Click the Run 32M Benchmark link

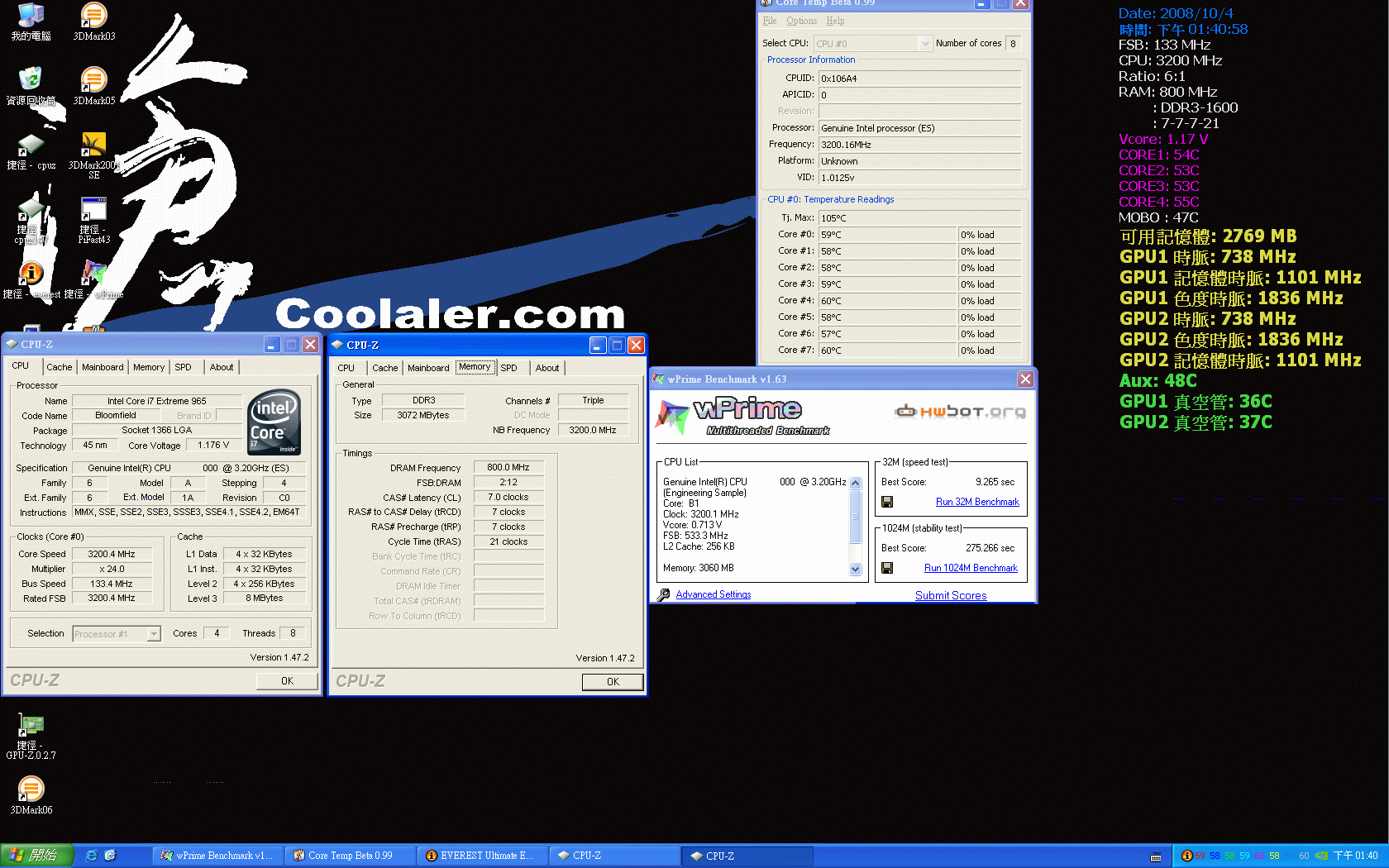coord(977,502)
